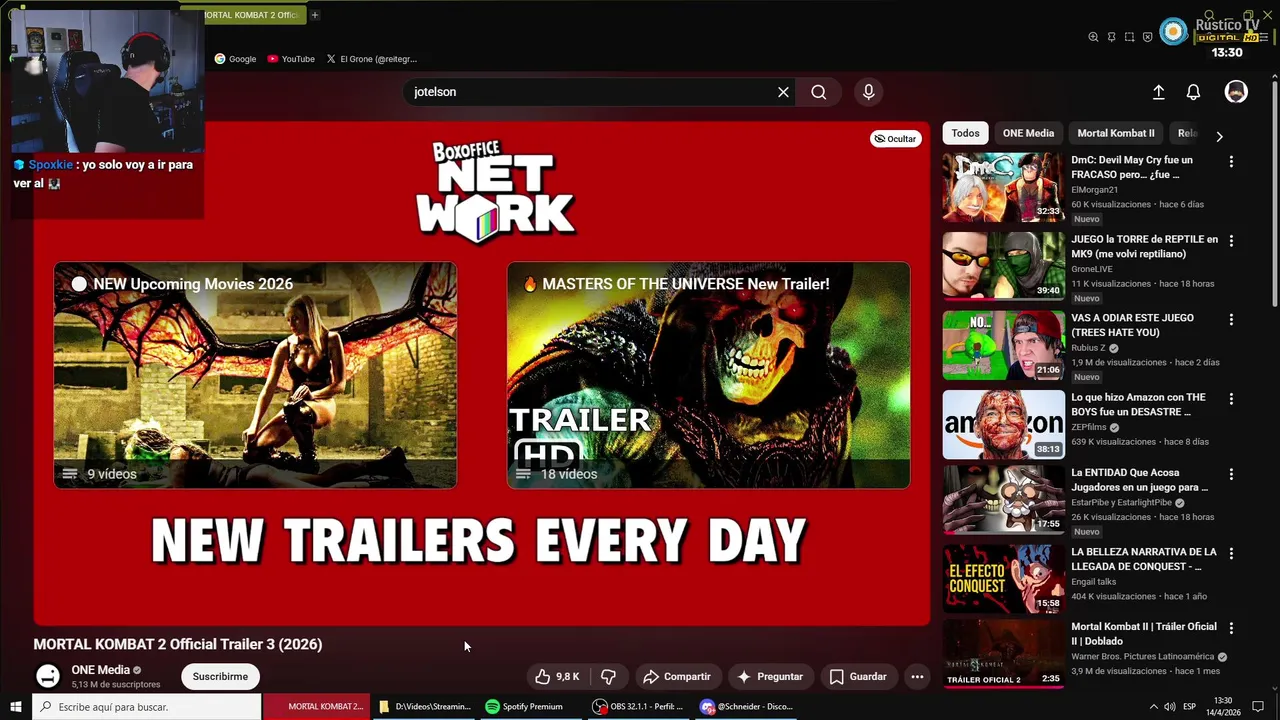
Task: Switch to the MORTAL KOMBAT 2 browser tab
Action: coord(250,15)
